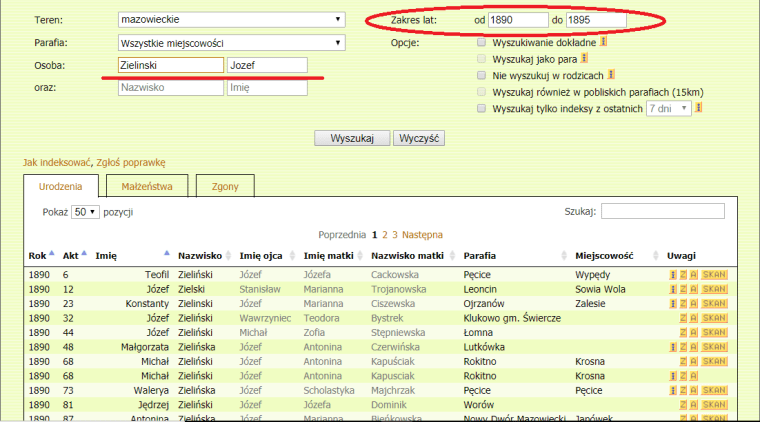Expand Parafia dropdown Wszystkie miejscowości
760x422 pixels.
pyautogui.click(x=229, y=43)
